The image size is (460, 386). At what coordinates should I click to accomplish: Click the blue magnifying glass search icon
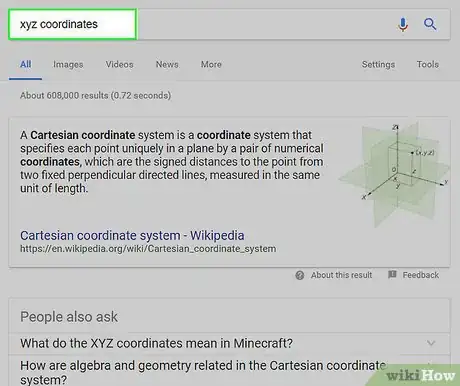430,24
